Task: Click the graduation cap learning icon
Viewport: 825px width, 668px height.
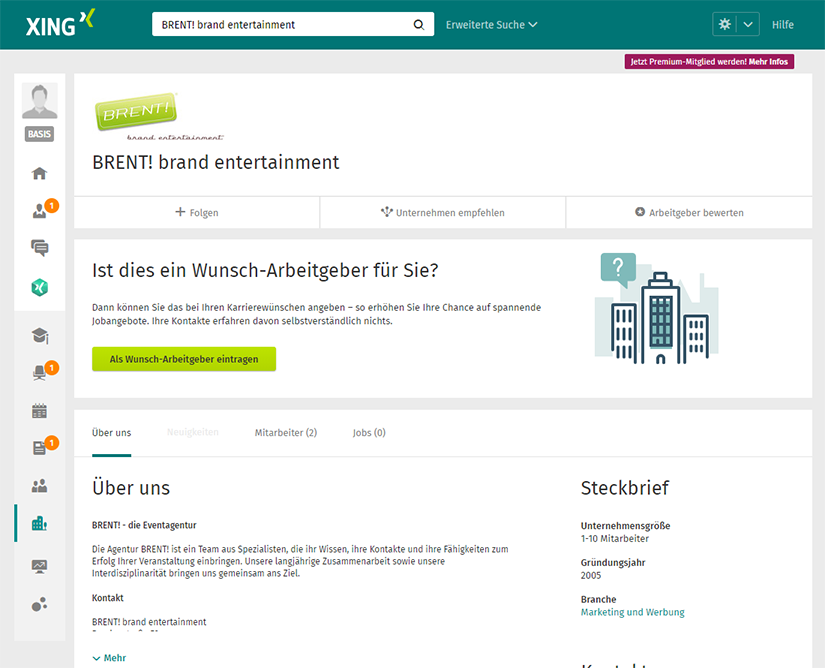Action: [x=39, y=336]
